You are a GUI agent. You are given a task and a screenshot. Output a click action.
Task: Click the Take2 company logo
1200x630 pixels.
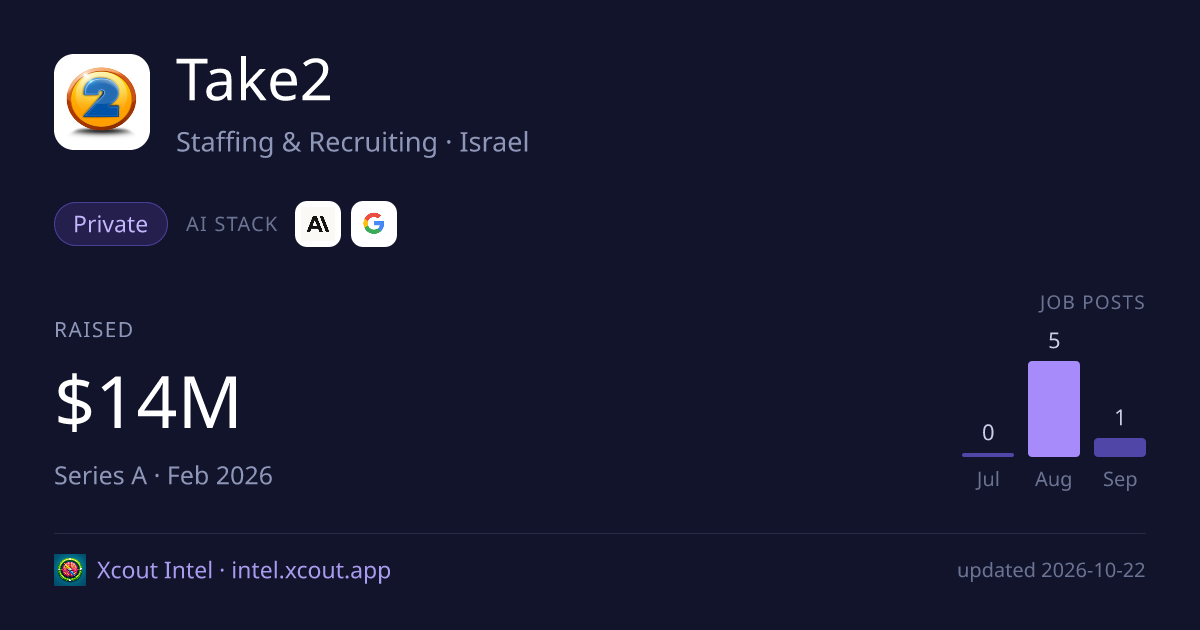coord(102,102)
